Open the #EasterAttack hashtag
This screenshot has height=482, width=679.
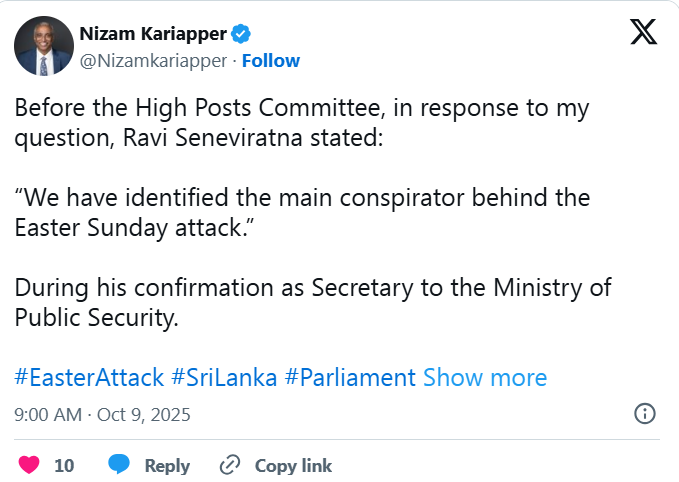tap(89, 378)
